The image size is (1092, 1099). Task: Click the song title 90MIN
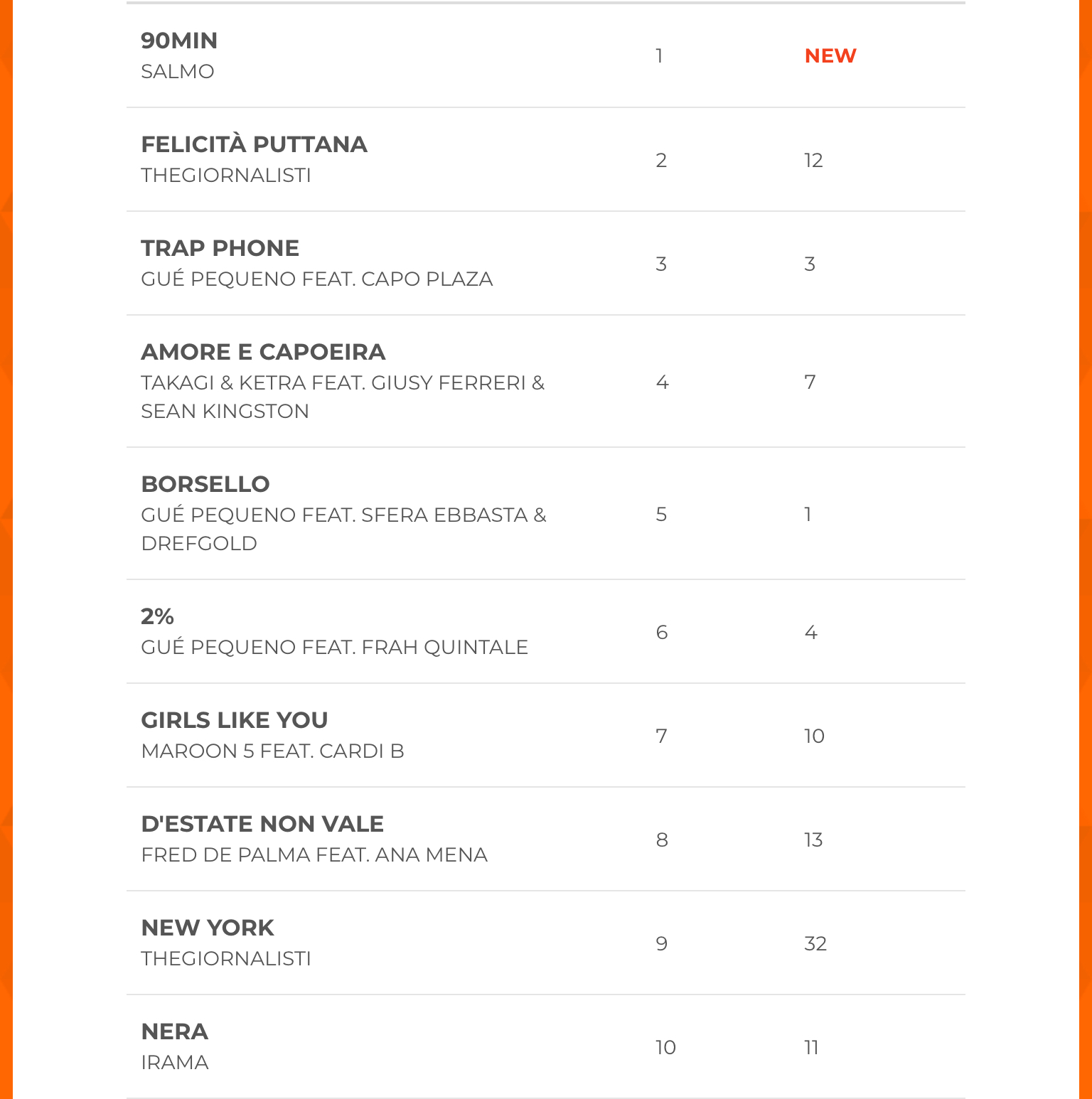(179, 41)
